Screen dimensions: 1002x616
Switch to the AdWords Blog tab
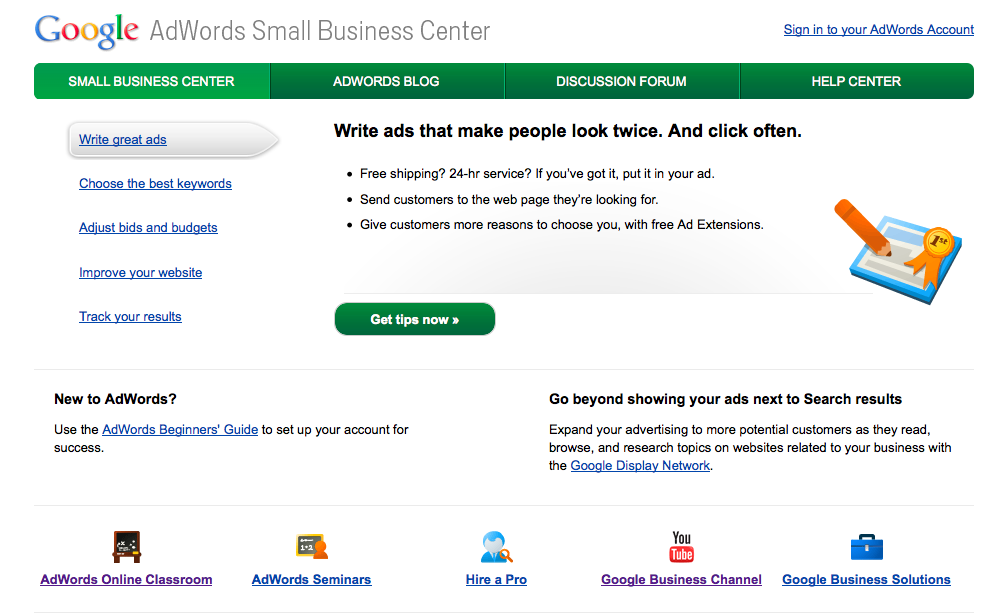[386, 81]
